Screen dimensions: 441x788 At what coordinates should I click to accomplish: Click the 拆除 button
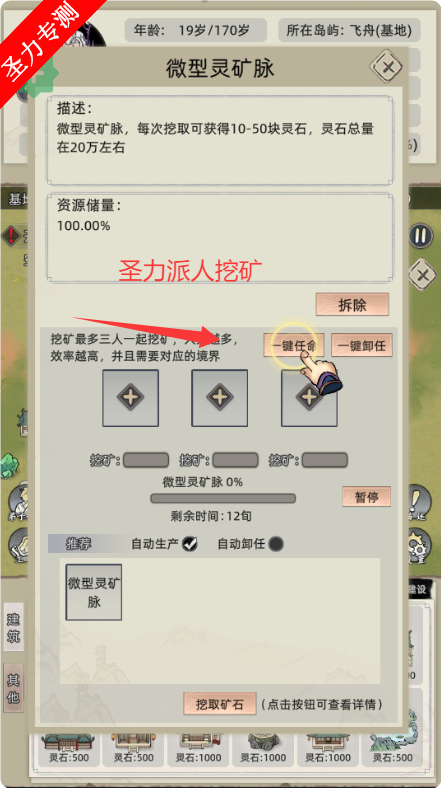tap(352, 305)
